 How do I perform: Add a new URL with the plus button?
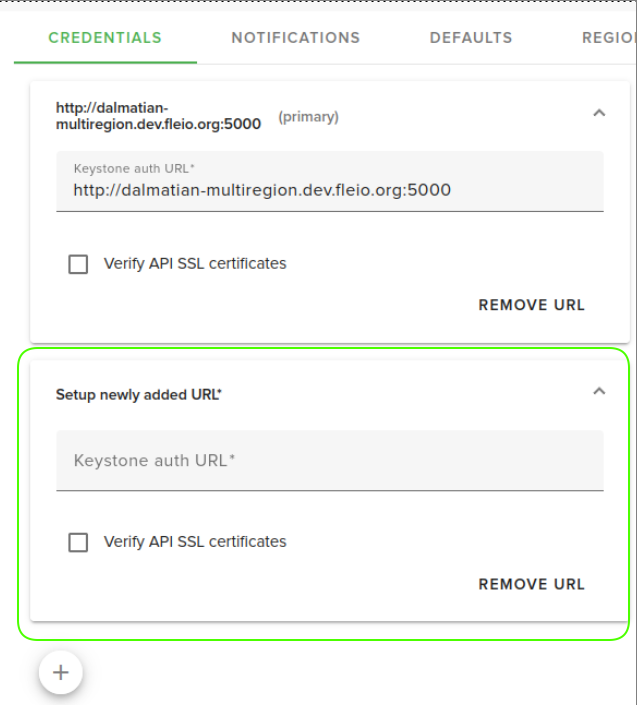[x=60, y=673]
